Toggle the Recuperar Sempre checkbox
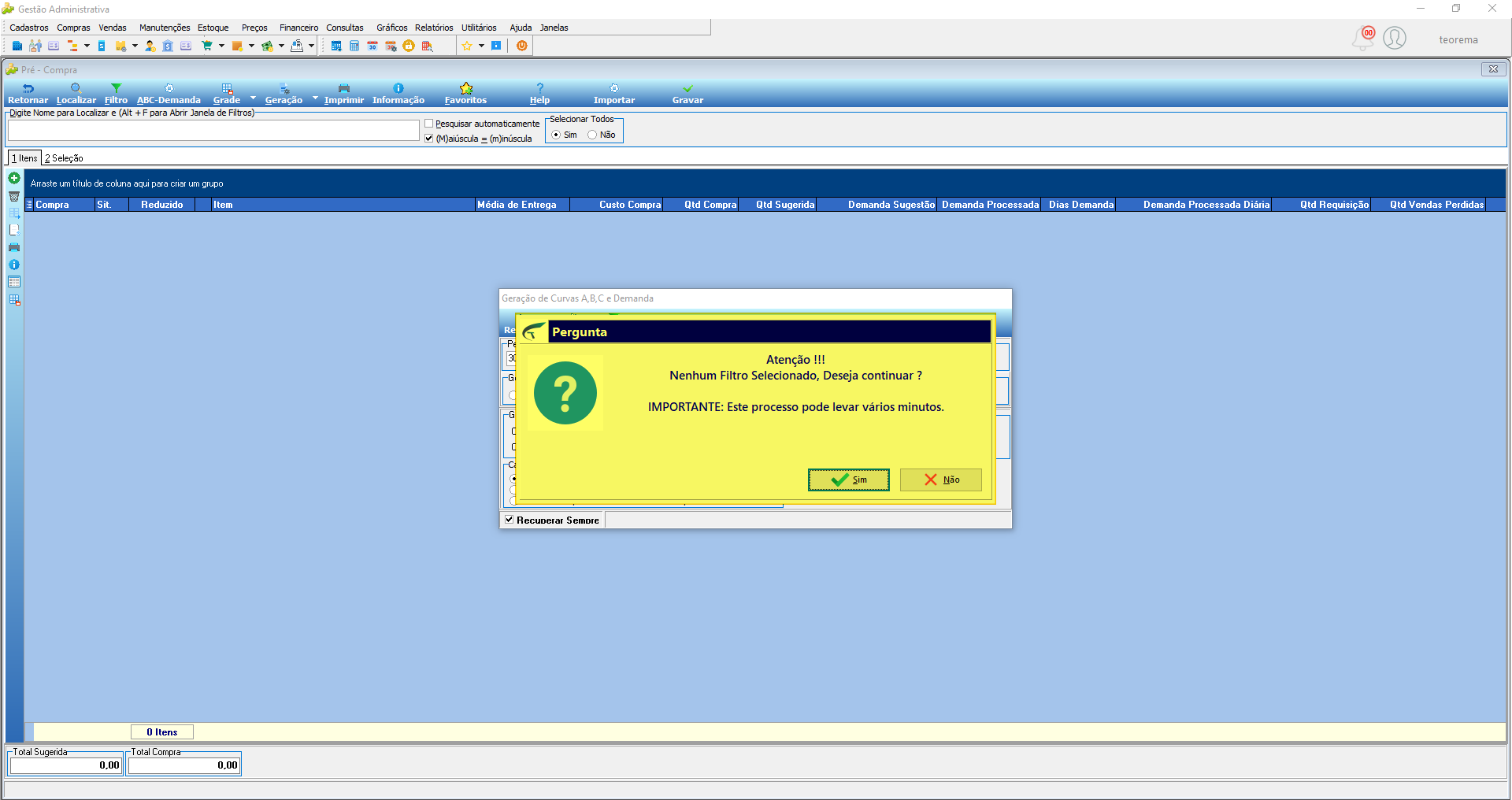The image size is (1512, 800). pos(510,520)
